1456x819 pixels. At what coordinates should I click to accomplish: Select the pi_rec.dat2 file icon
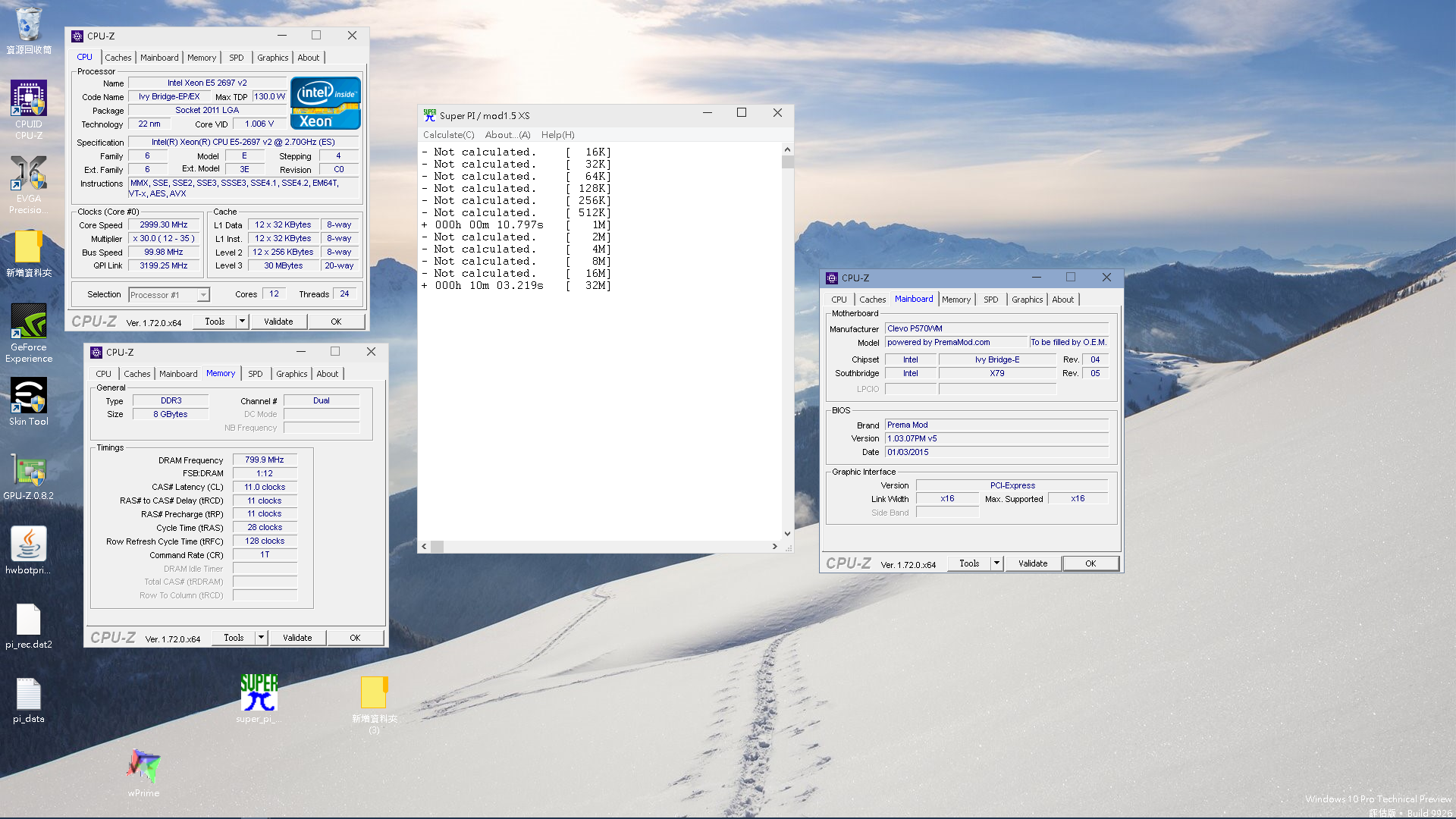point(29,626)
